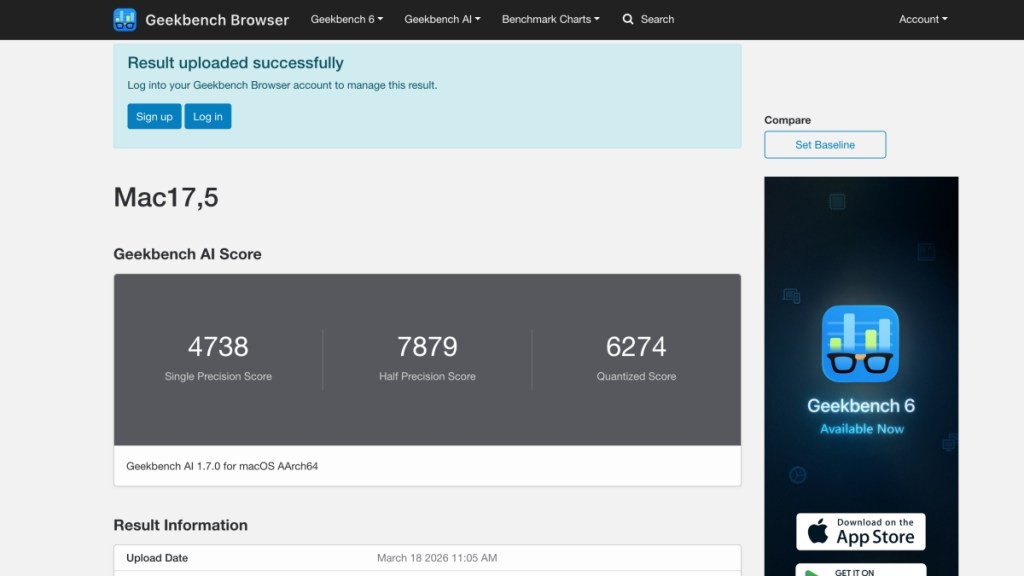
Task: Click the Geekbench Browser logo icon
Action: [124, 18]
